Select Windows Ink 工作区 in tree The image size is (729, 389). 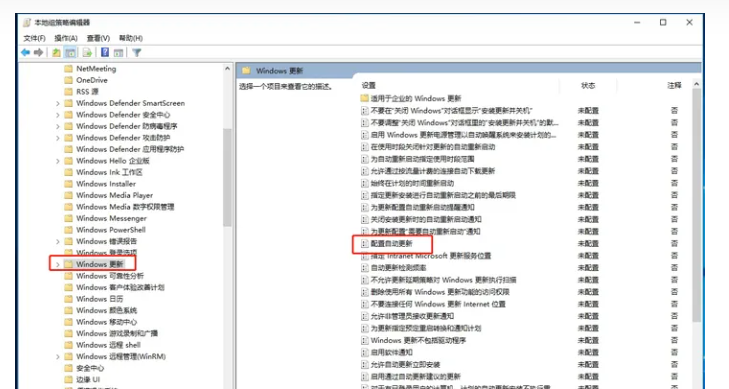(109, 172)
